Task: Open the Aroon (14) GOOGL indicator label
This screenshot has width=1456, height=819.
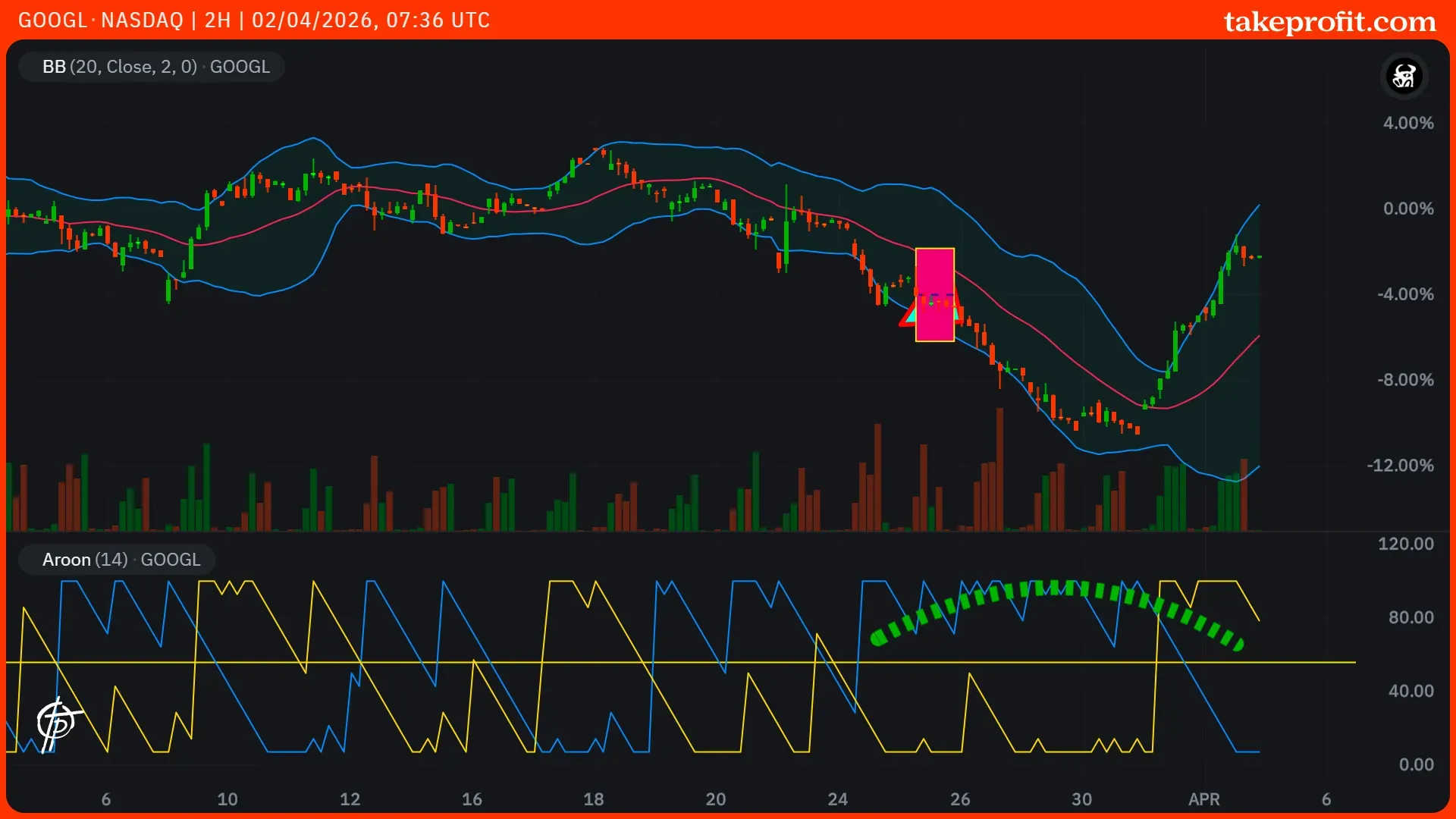Action: tap(121, 560)
